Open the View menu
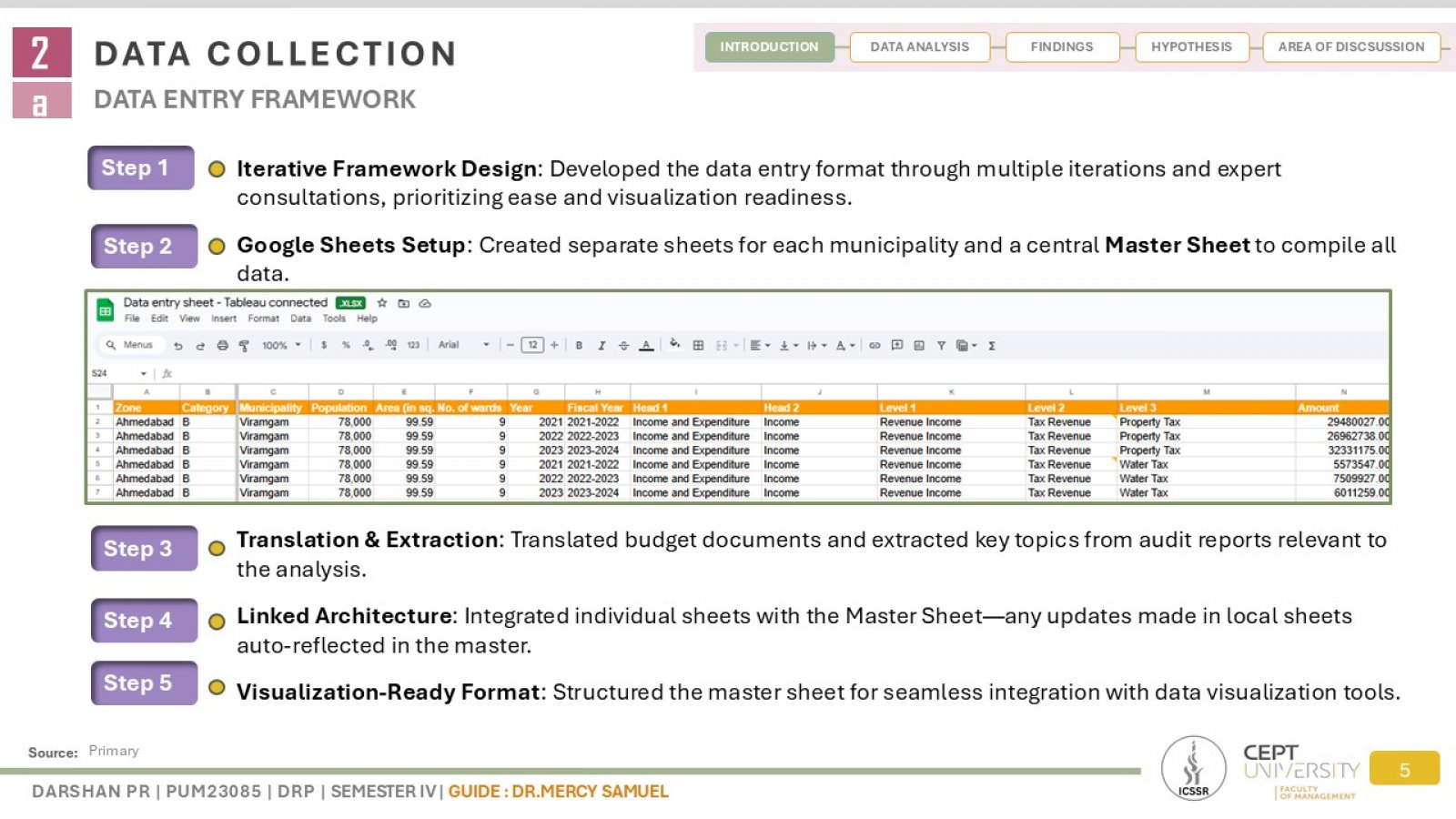Screen dimensions: 1456x819 point(189,318)
